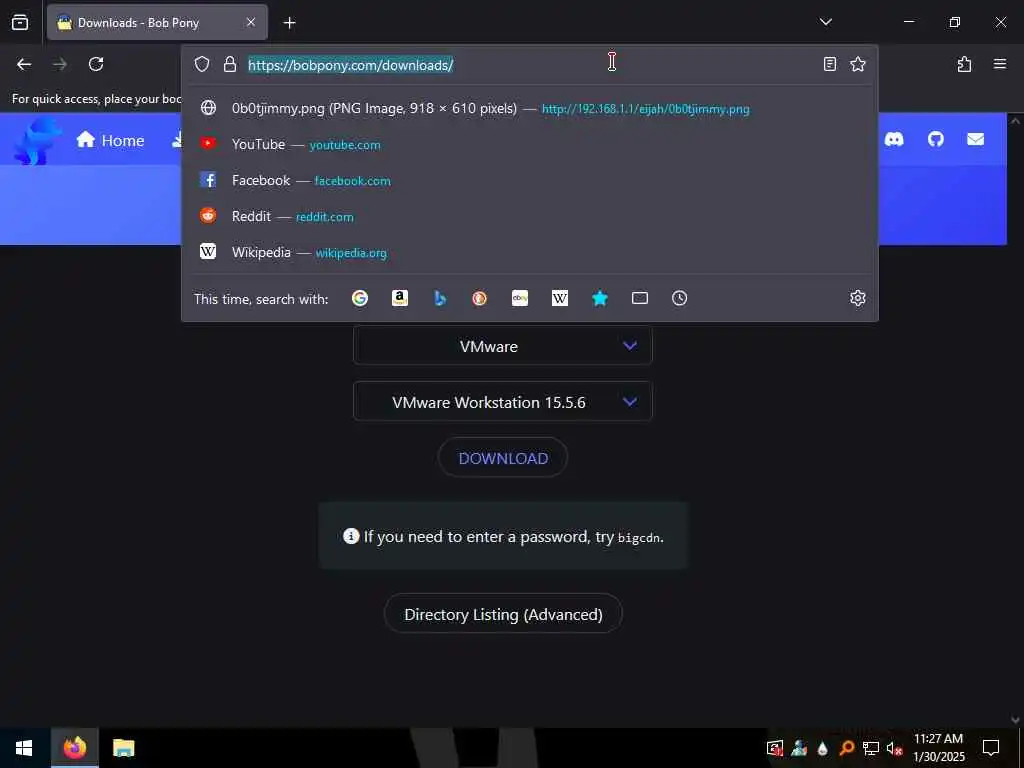Click the water drop tray icon

click(x=823, y=748)
